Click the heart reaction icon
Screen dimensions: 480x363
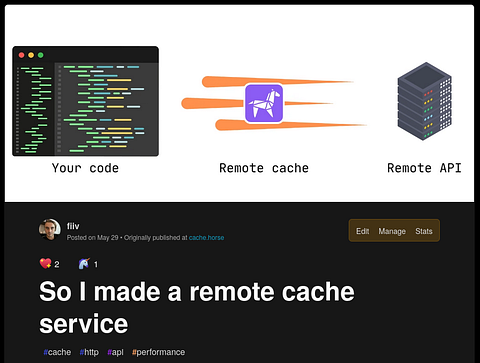(45, 264)
